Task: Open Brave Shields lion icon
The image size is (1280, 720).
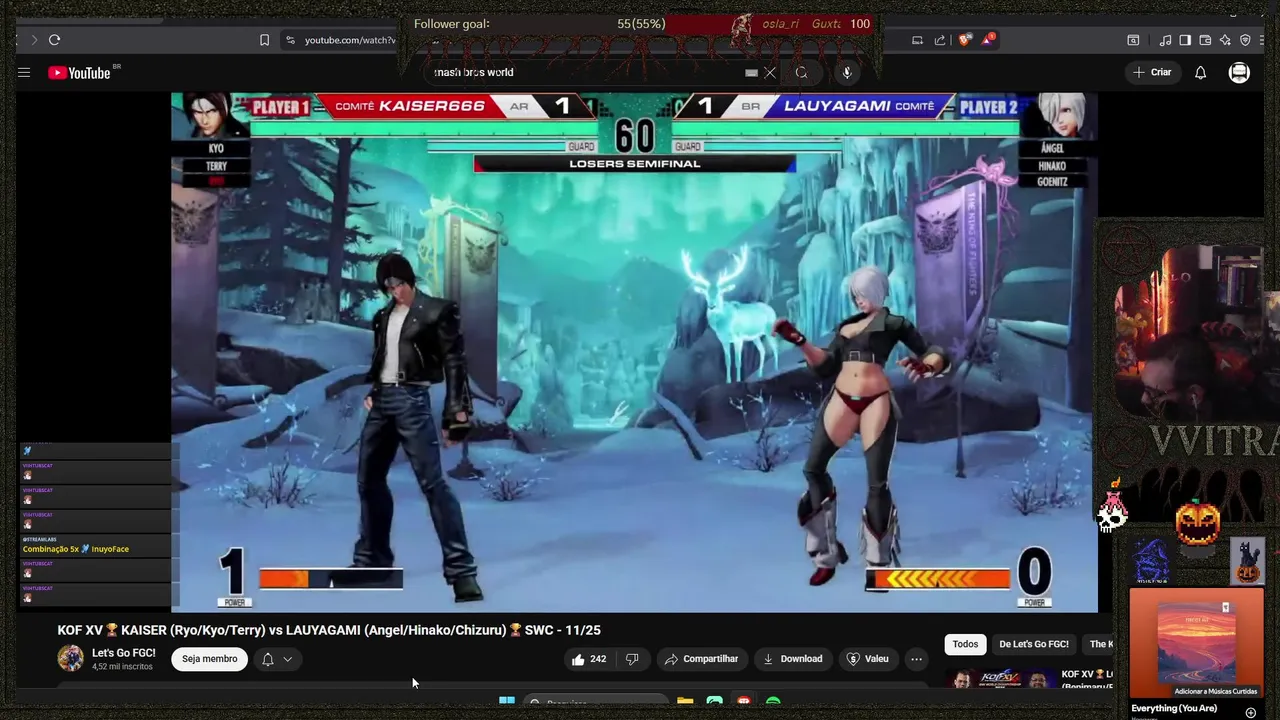Action: tap(964, 40)
